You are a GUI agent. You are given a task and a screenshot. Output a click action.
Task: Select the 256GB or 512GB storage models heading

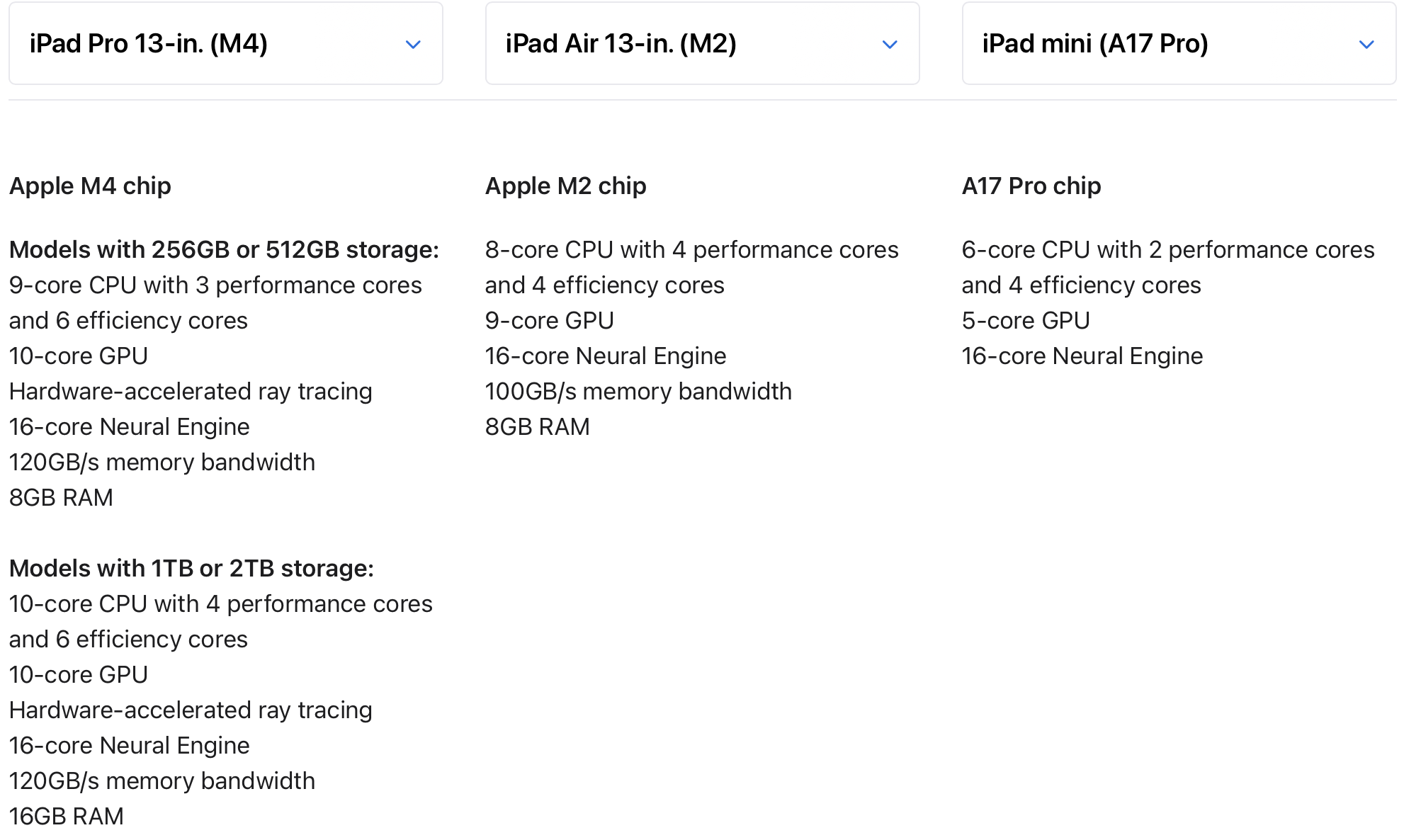click(224, 250)
